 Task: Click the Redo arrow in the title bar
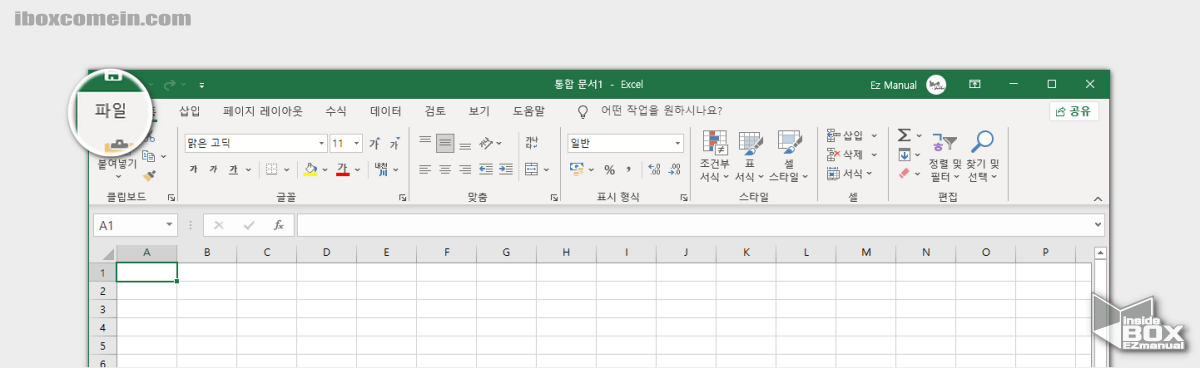(x=170, y=86)
